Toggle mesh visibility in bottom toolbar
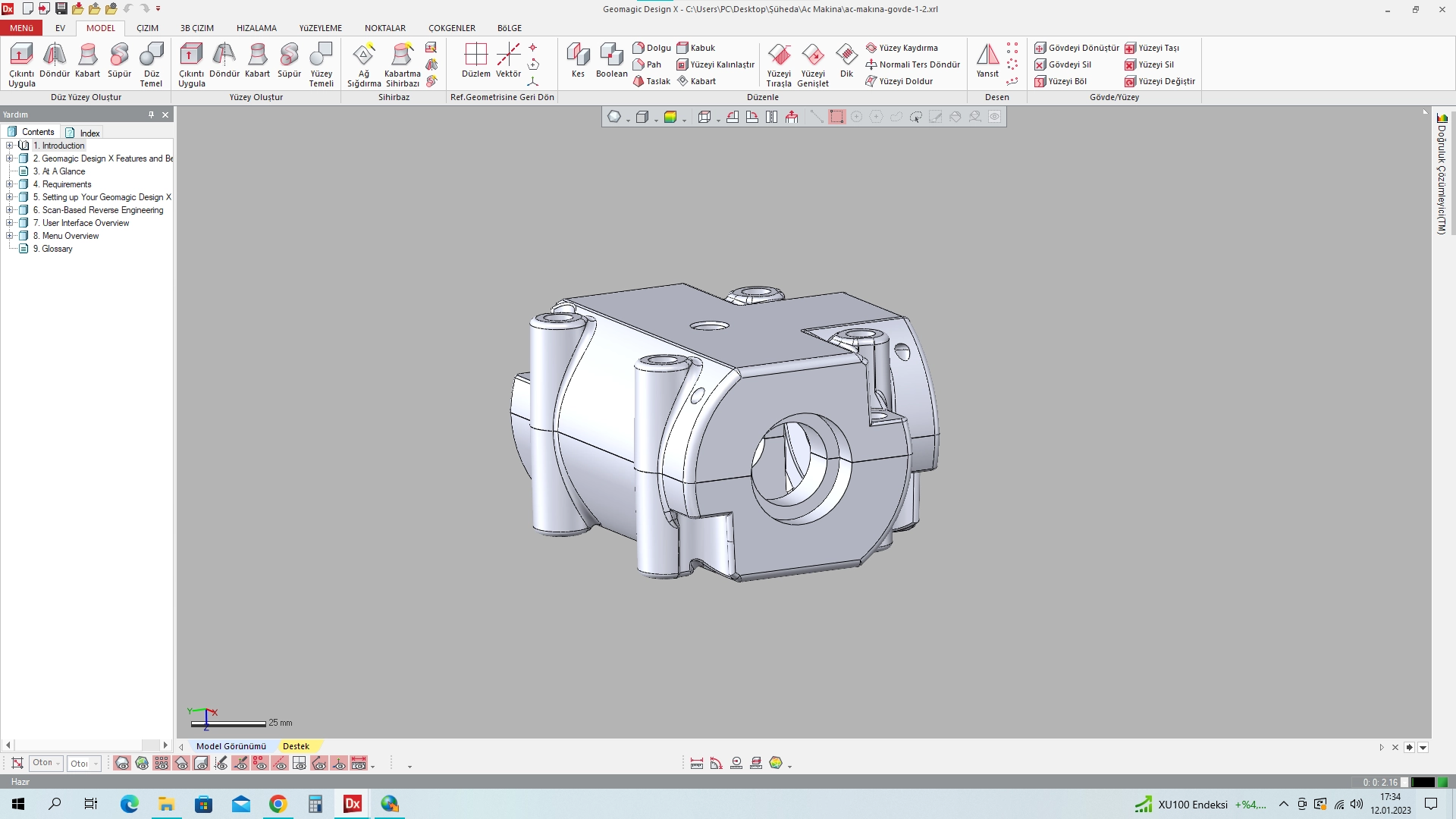The image size is (1456, 819). coord(122,764)
